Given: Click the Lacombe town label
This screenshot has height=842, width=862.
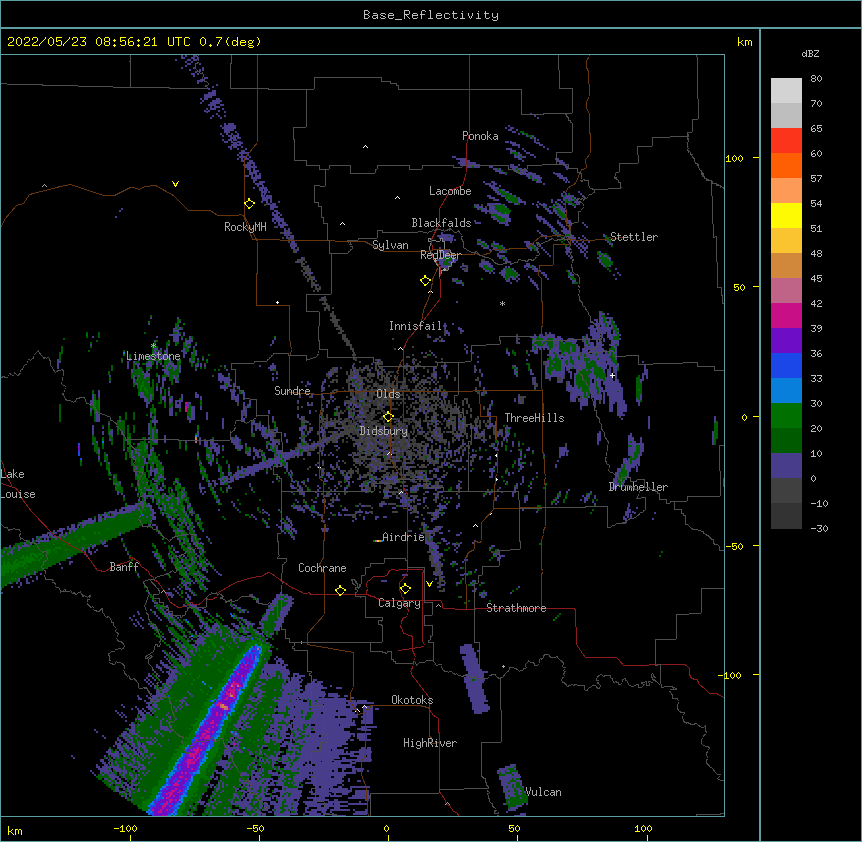Looking at the screenshot, I should pyautogui.click(x=450, y=191).
